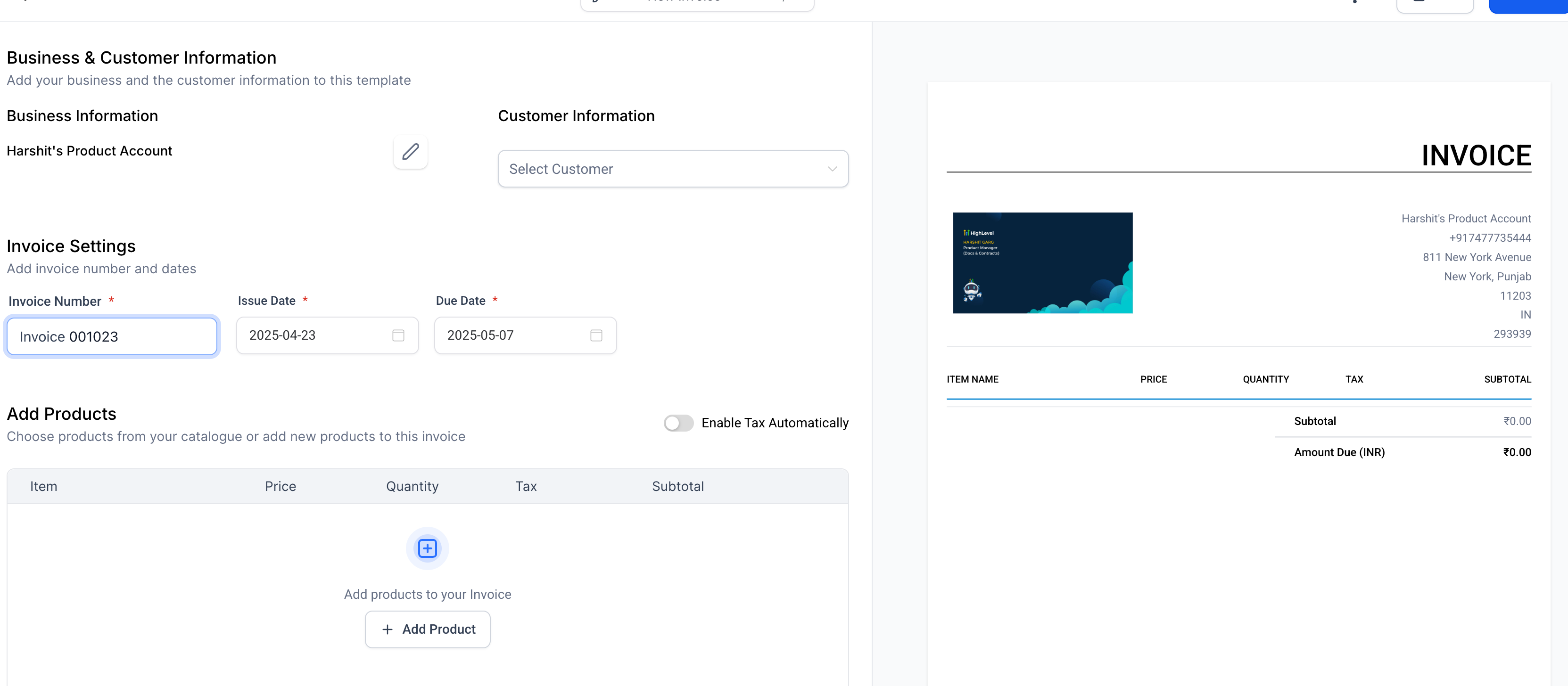Click the HighLevel business logo in preview

click(x=1042, y=263)
